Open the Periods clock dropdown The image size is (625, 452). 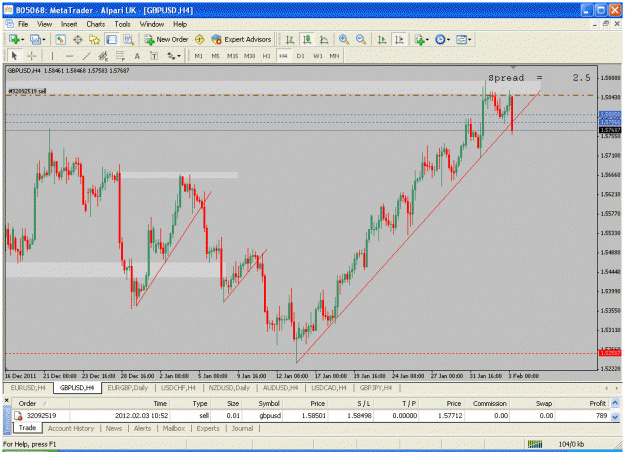coord(442,39)
